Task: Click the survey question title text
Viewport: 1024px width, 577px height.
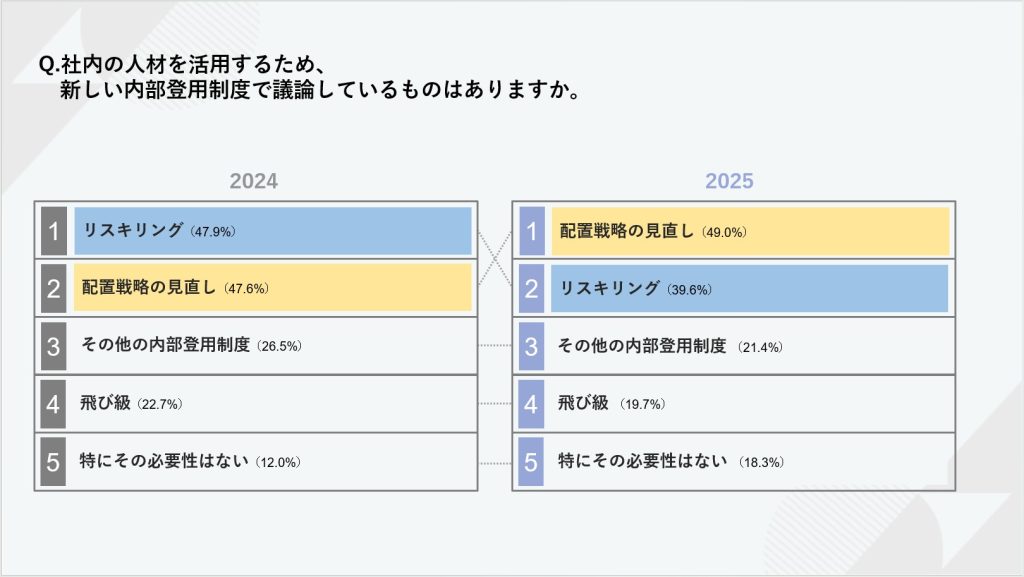Action: (x=310, y=78)
